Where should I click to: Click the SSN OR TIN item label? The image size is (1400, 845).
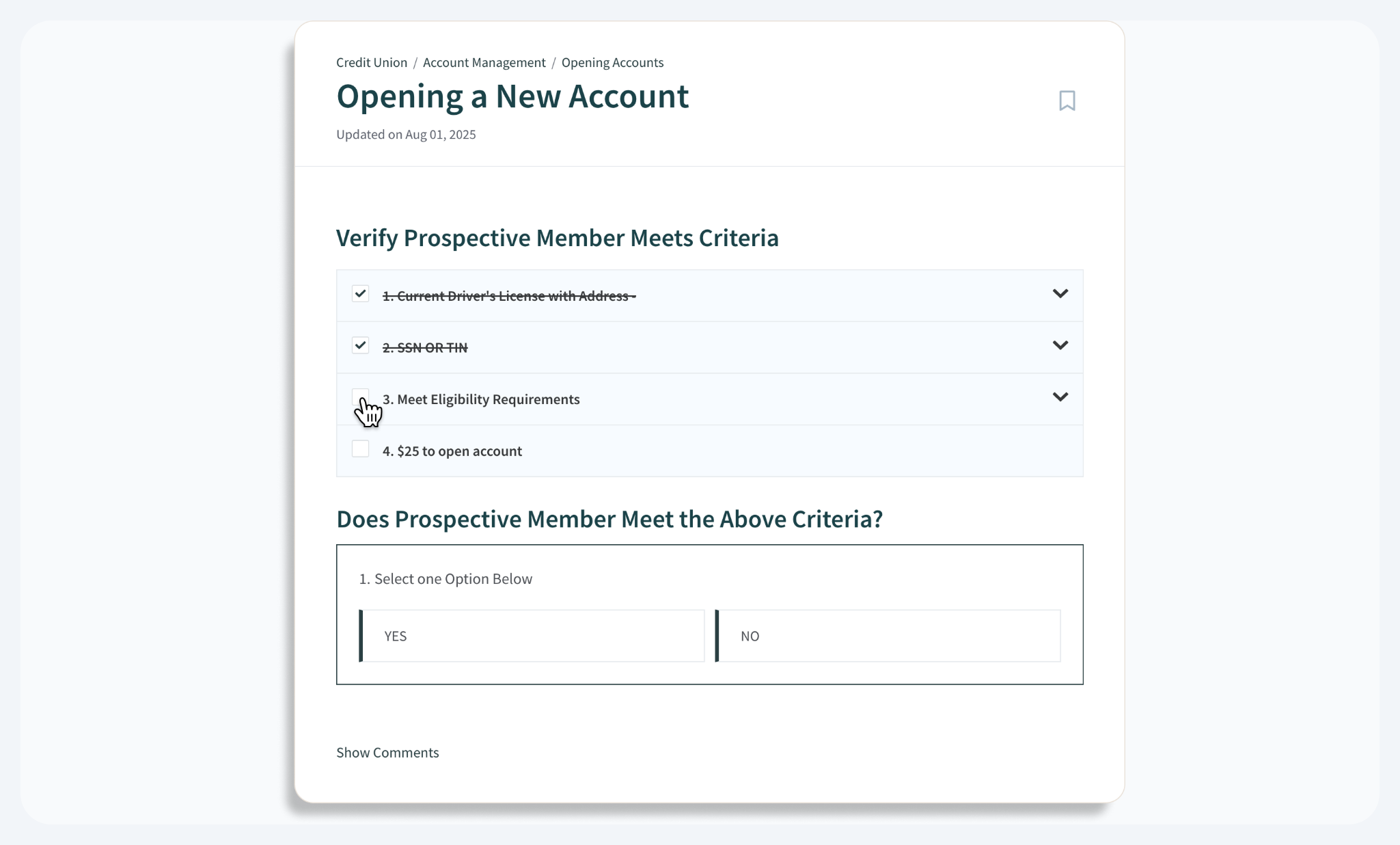(x=425, y=348)
